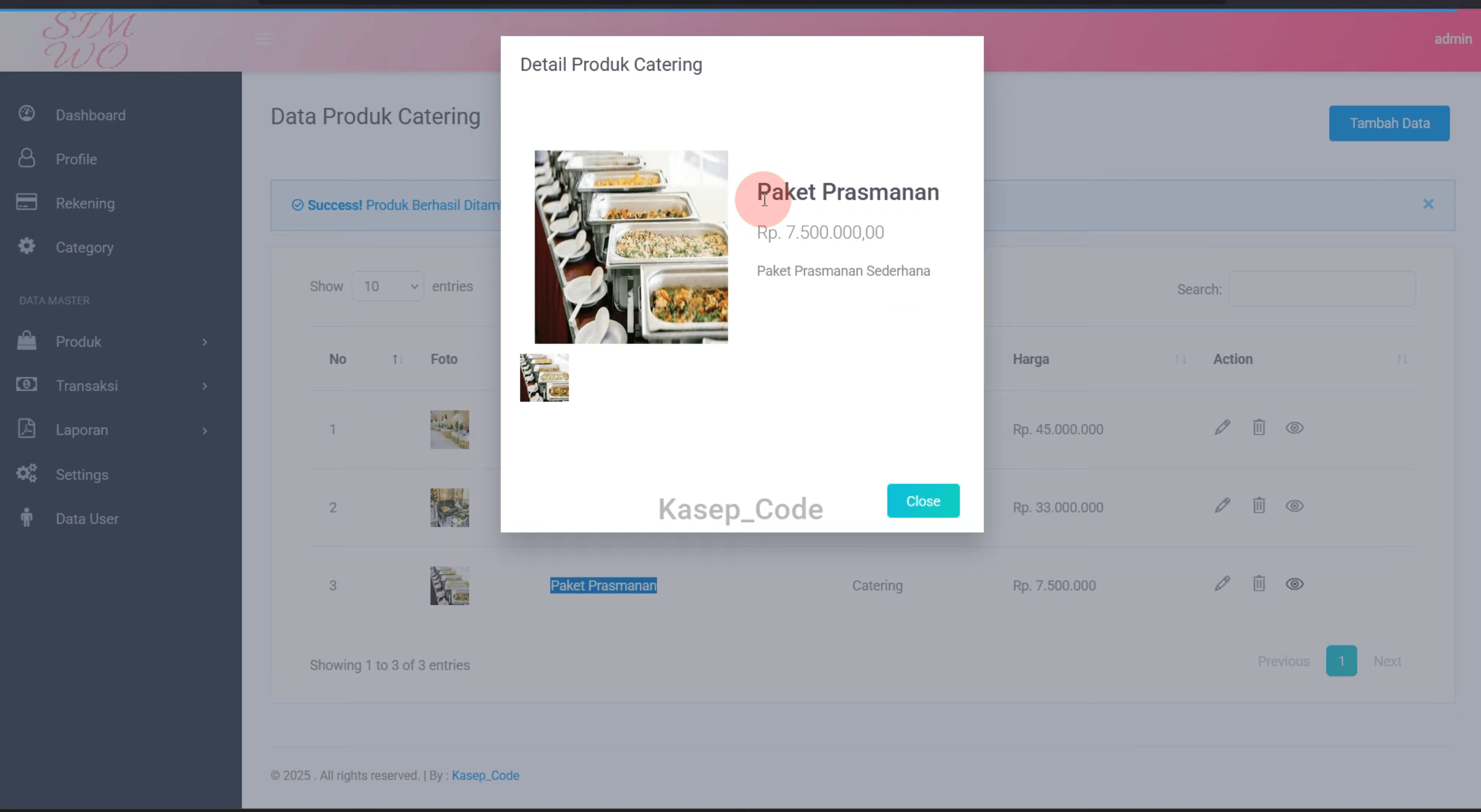Select page 1 in pagination

pos(1341,661)
